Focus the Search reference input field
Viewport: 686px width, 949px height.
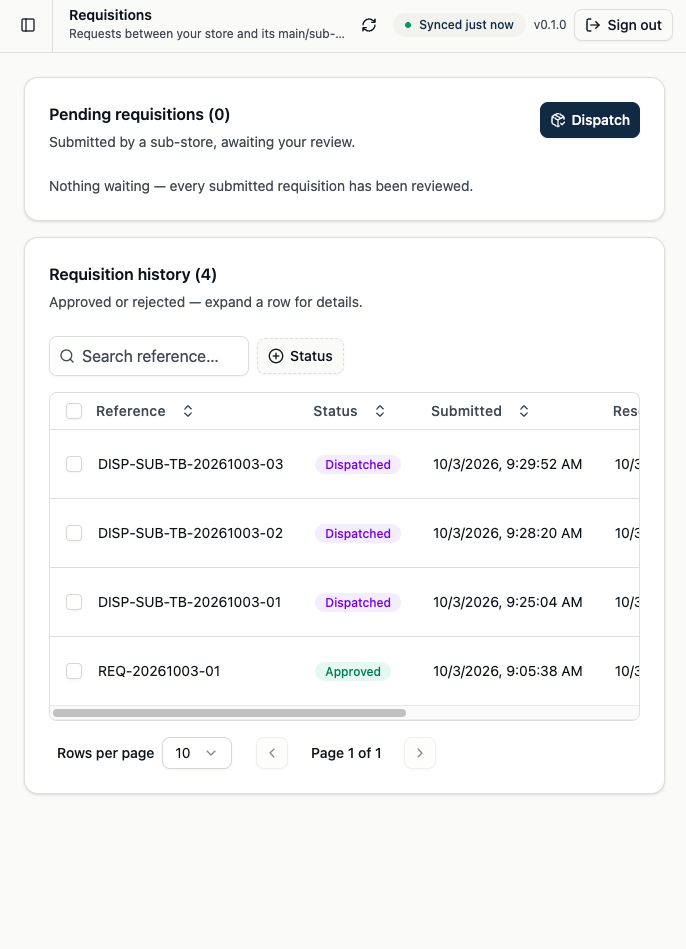coord(149,356)
